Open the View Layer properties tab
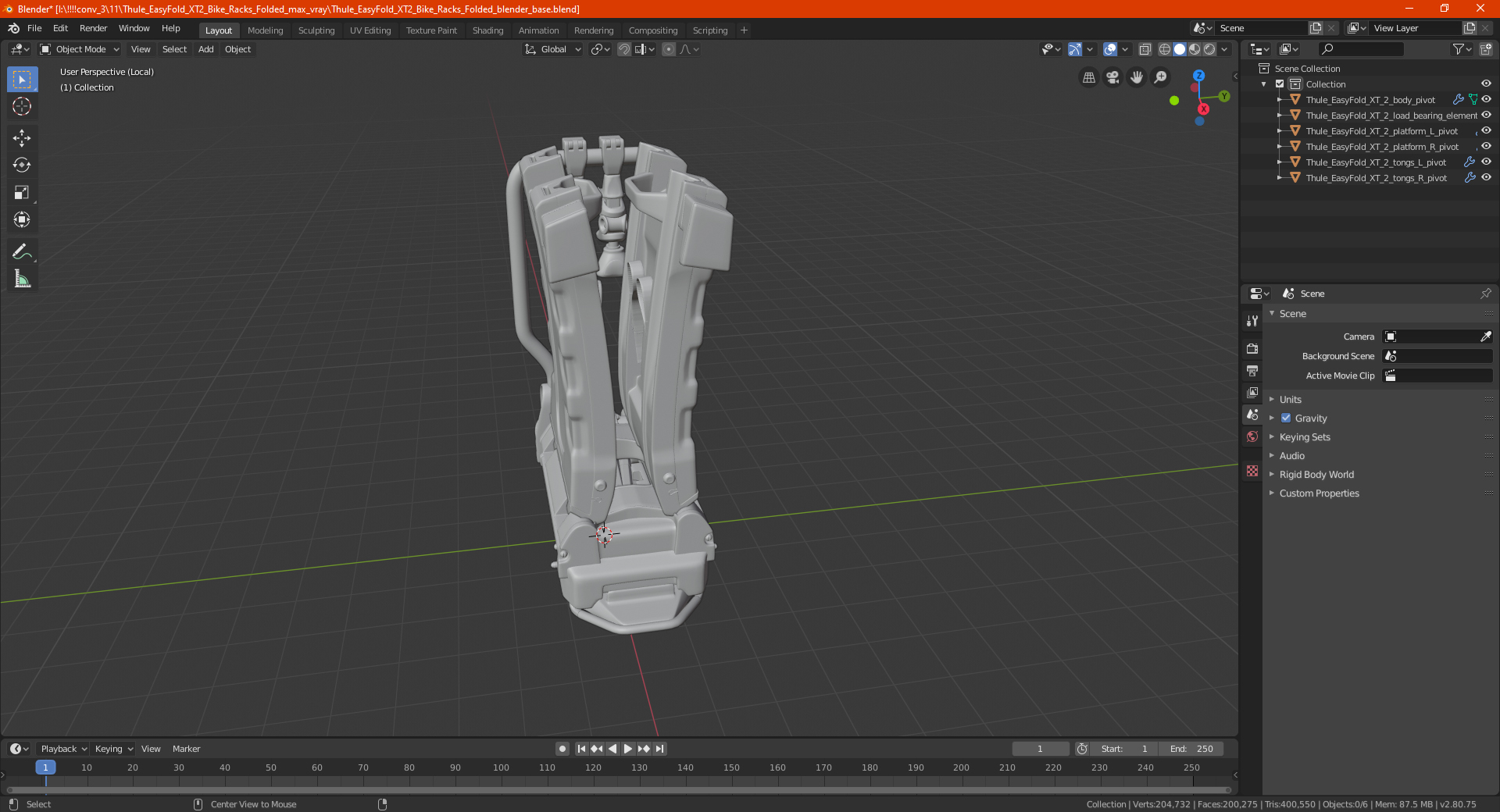This screenshot has width=1500, height=812. (1252, 392)
